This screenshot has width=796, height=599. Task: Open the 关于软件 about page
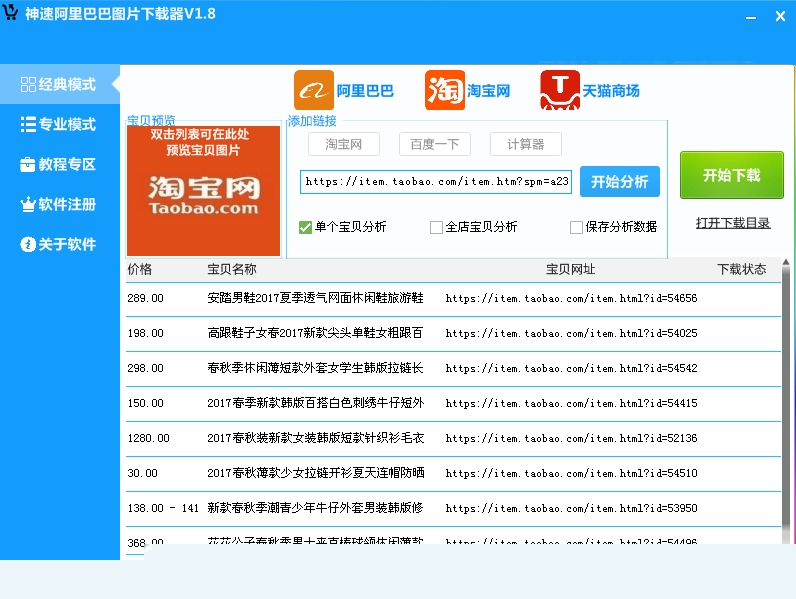pos(59,244)
